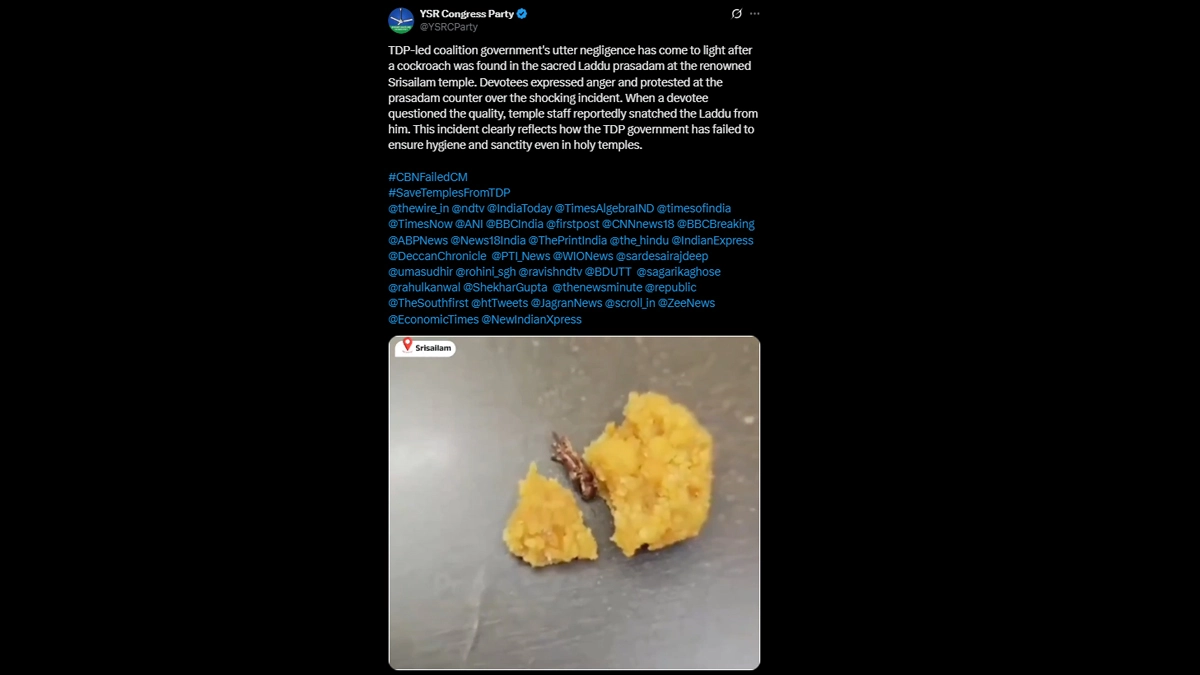Open the @sardesairajdeep mention
1200x675 pixels.
click(x=661, y=256)
